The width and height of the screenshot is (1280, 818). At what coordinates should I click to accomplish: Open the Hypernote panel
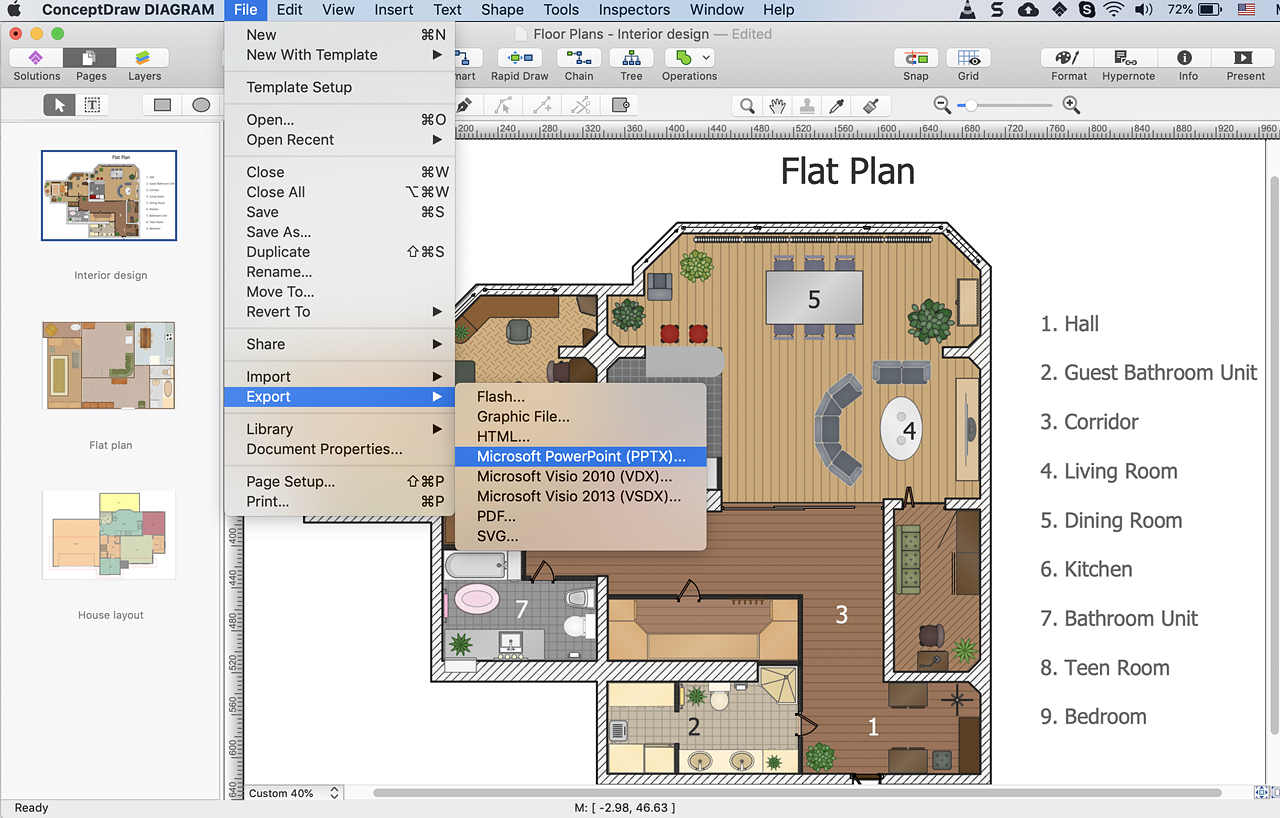[1127, 58]
